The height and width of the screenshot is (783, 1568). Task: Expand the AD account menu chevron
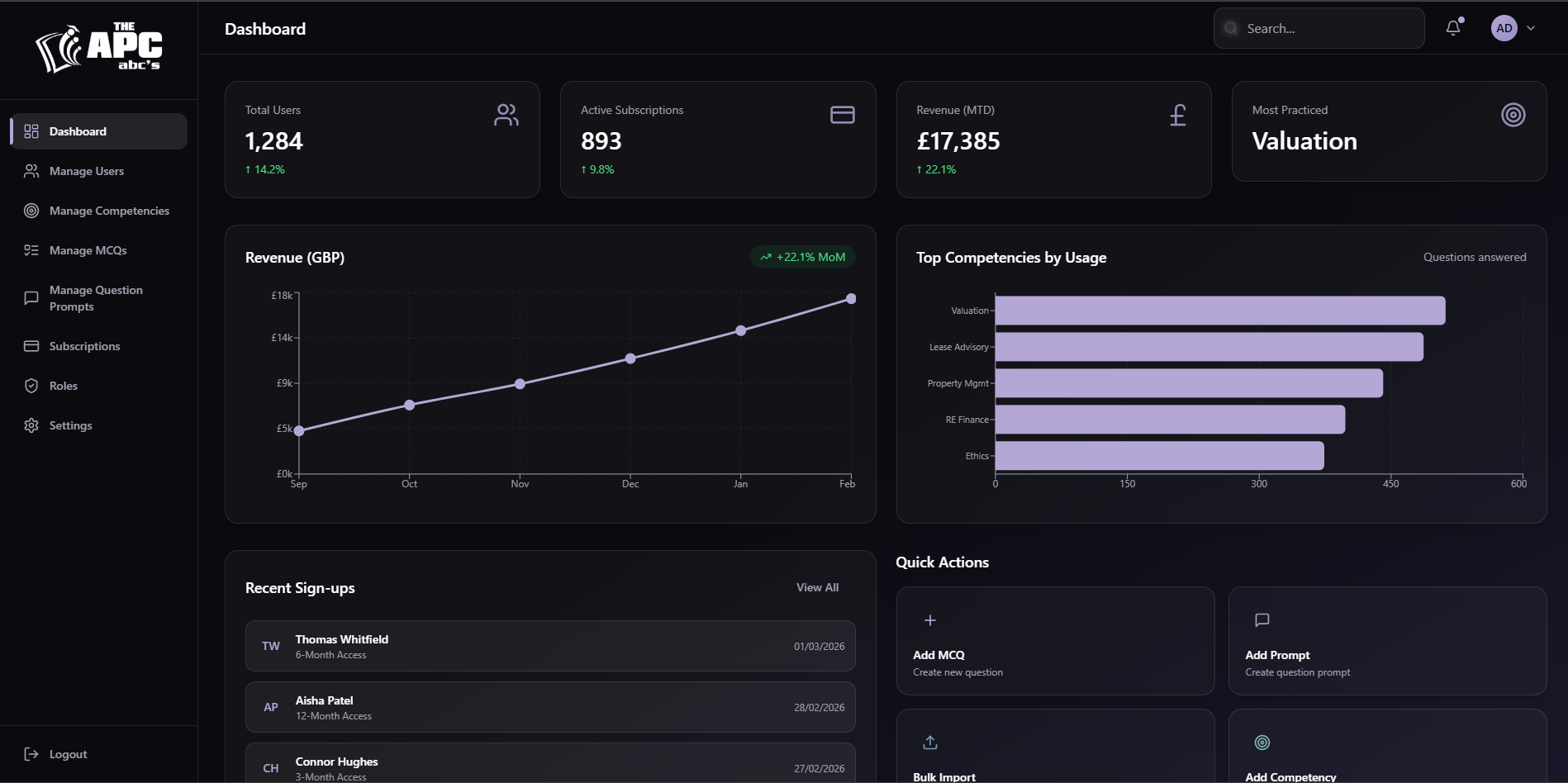click(1531, 28)
